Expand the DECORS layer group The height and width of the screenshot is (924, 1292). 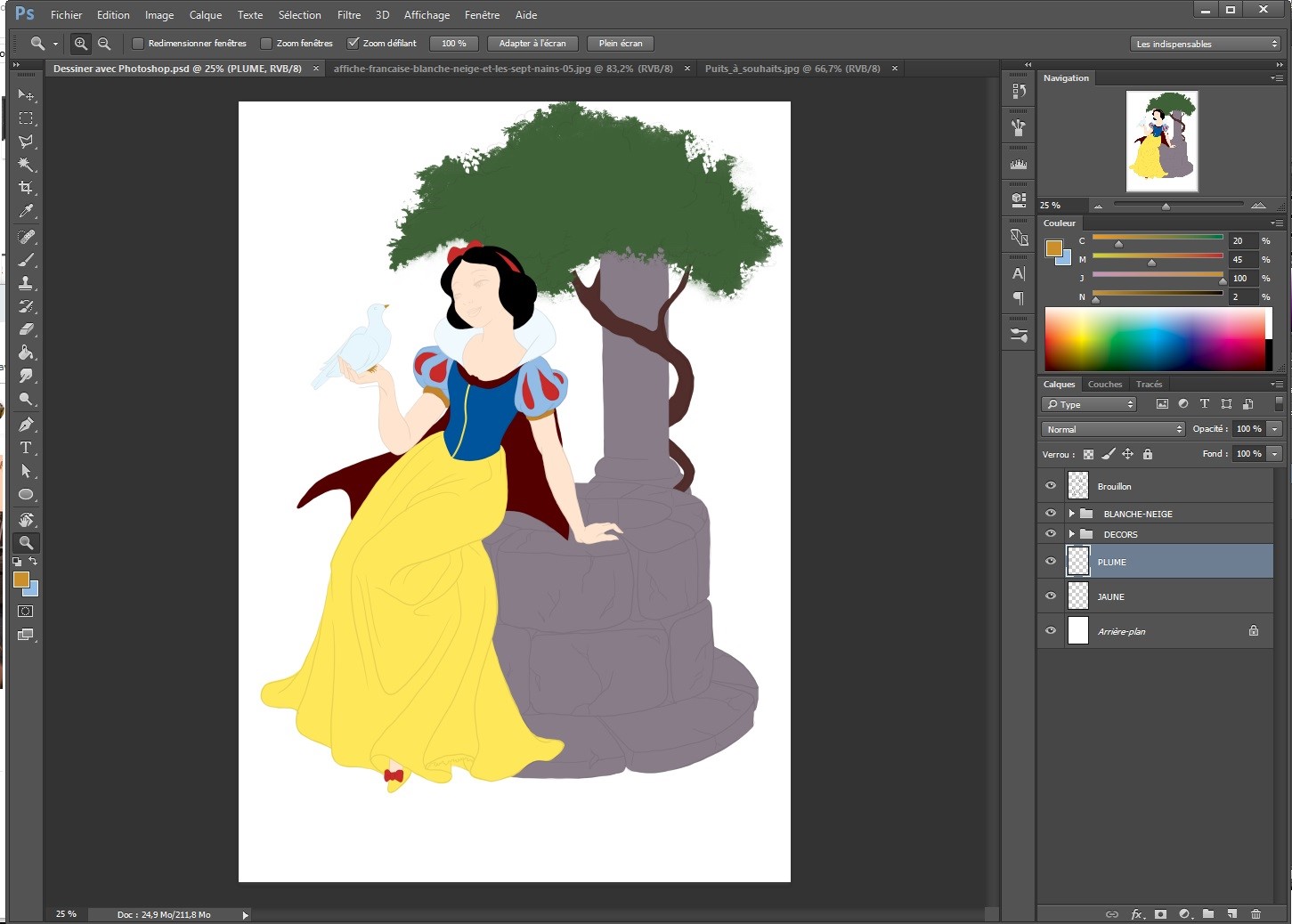[1071, 534]
